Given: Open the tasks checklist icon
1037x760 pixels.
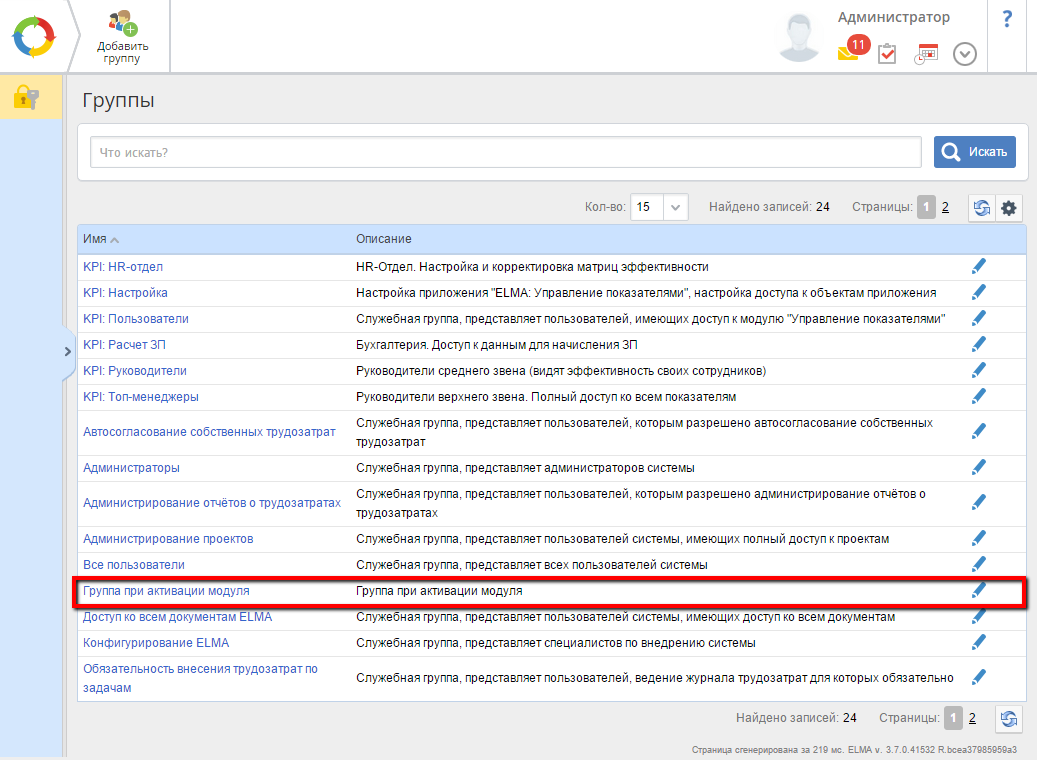Looking at the screenshot, I should tap(887, 54).
